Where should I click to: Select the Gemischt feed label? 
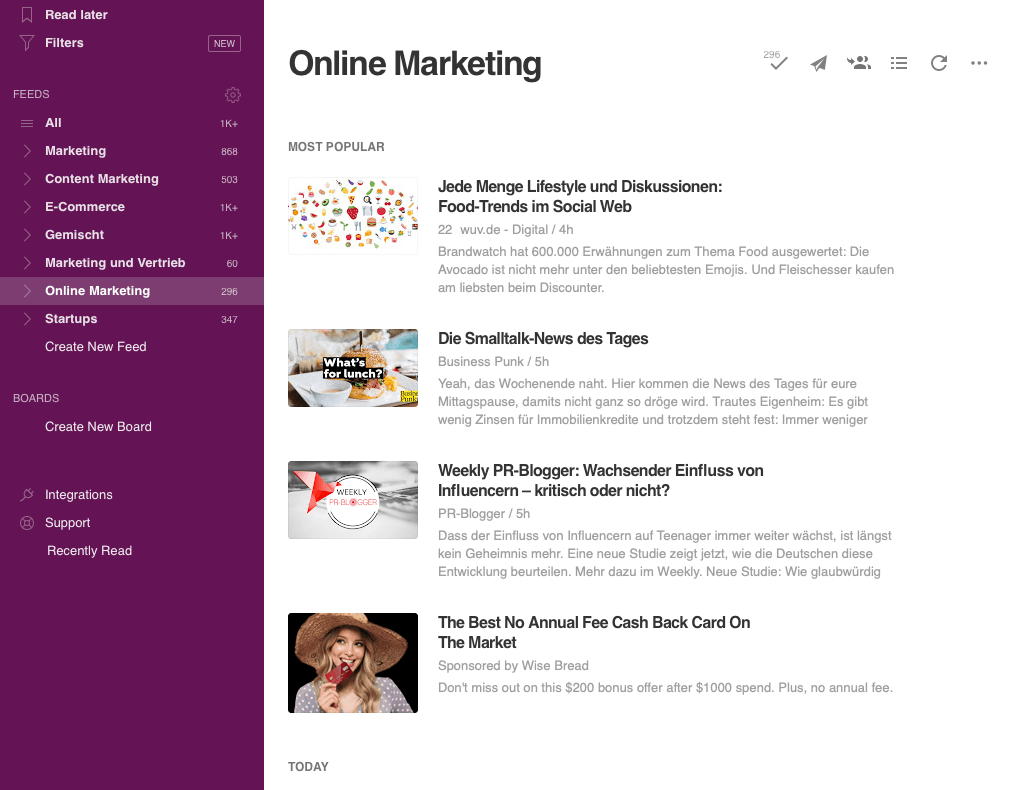(75, 235)
